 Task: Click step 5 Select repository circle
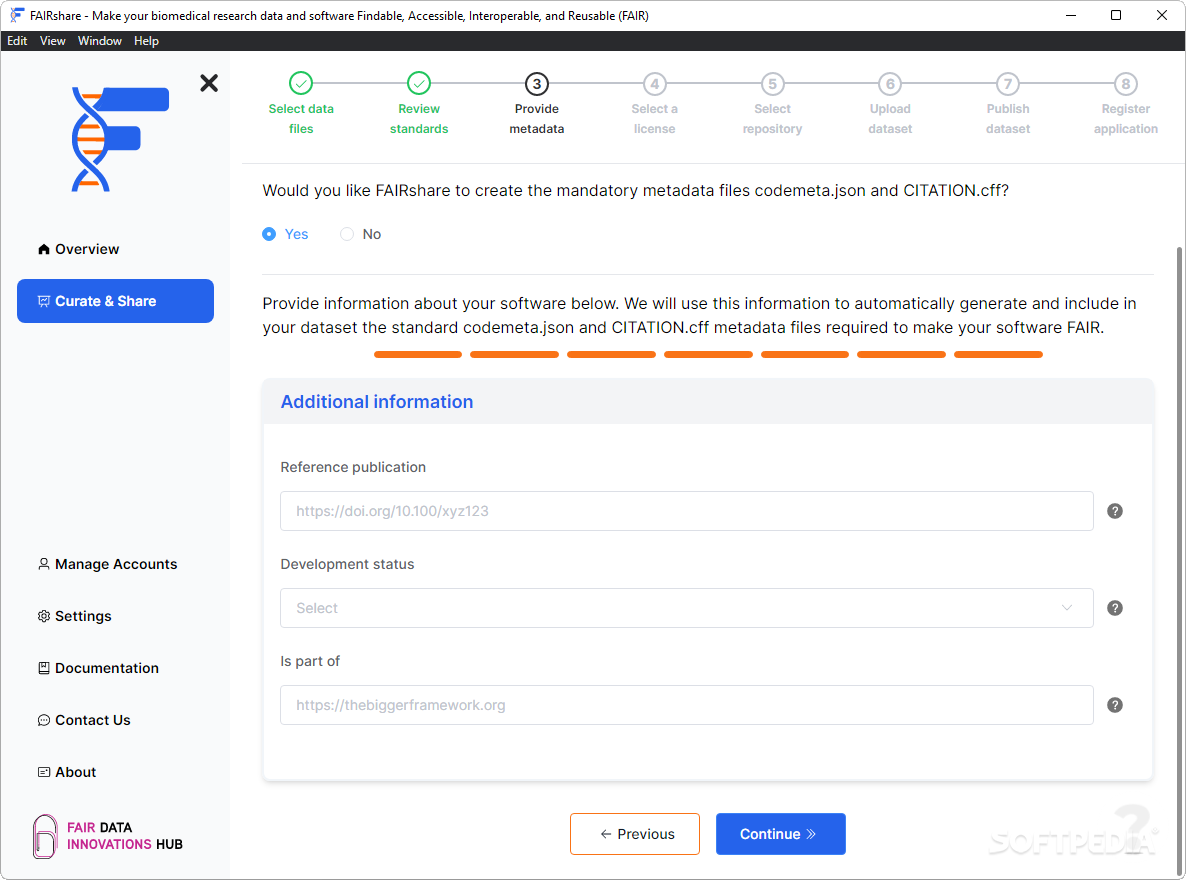pos(772,83)
